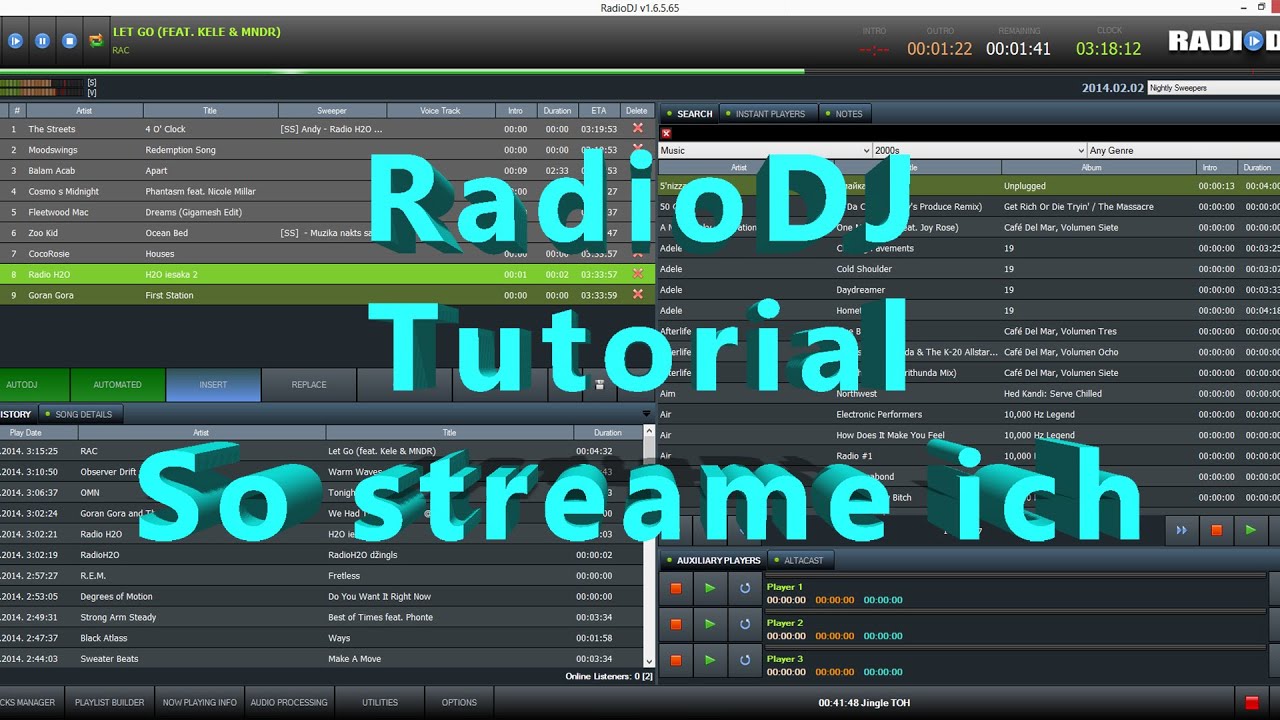Delete The Streets row from playlist
Viewport: 1280px width, 720px height.
[638, 128]
